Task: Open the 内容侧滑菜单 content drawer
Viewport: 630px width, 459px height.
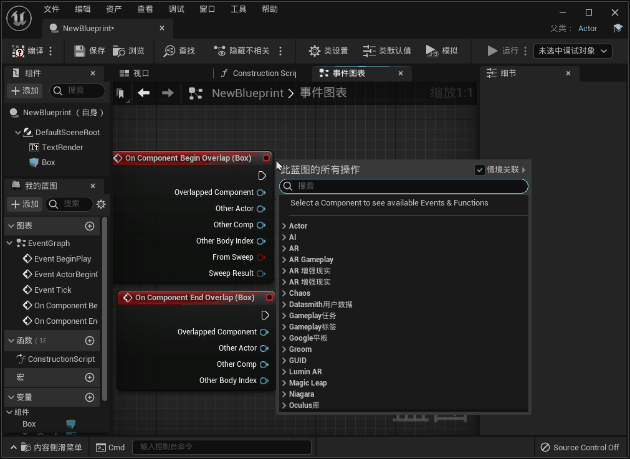Action: [x=46, y=447]
